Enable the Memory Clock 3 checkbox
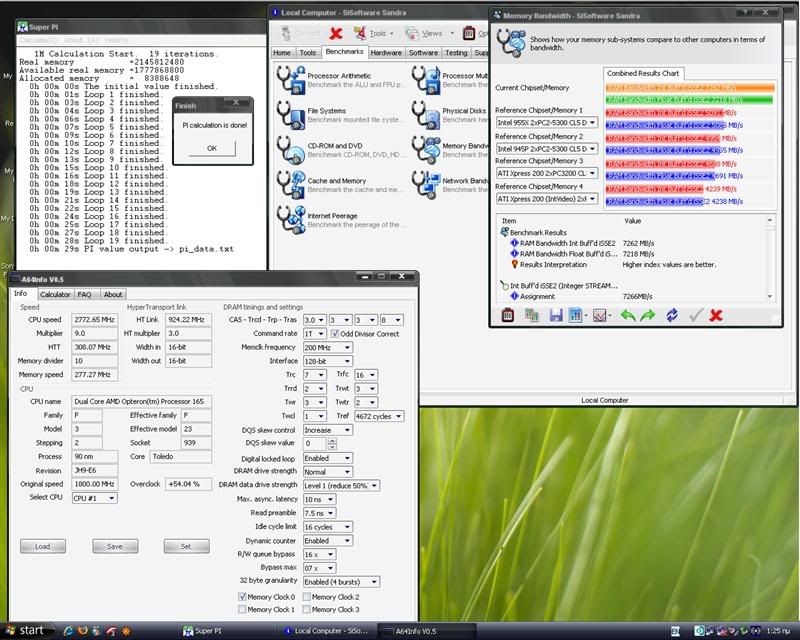 click(x=306, y=609)
